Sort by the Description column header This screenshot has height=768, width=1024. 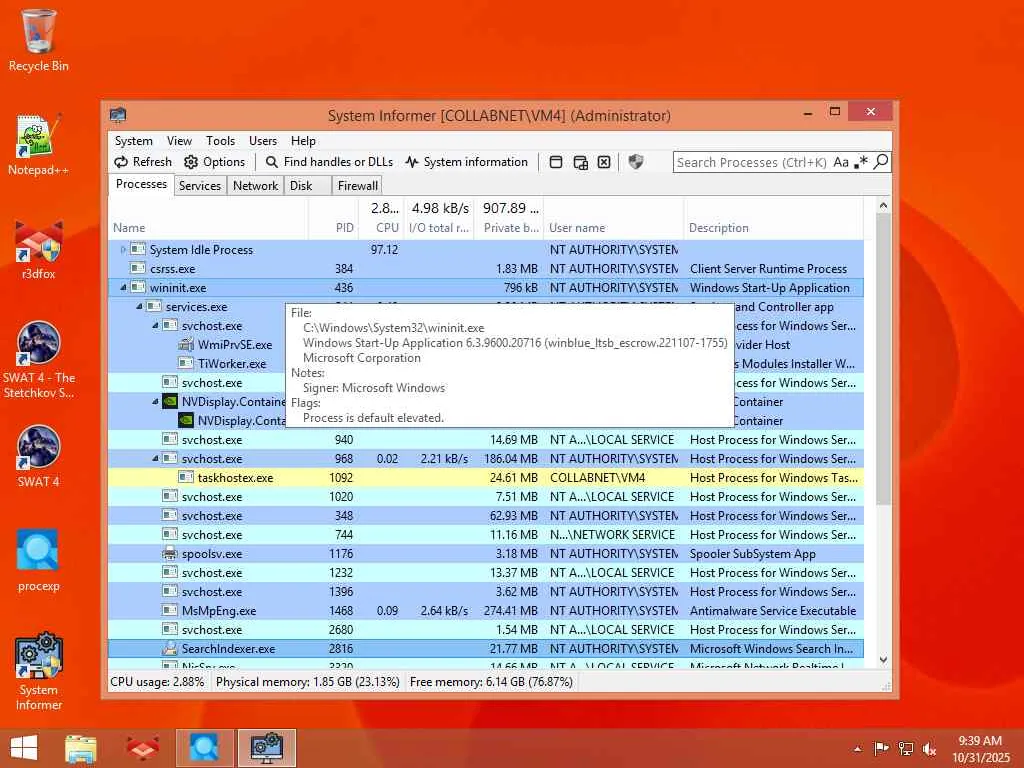[773, 228]
